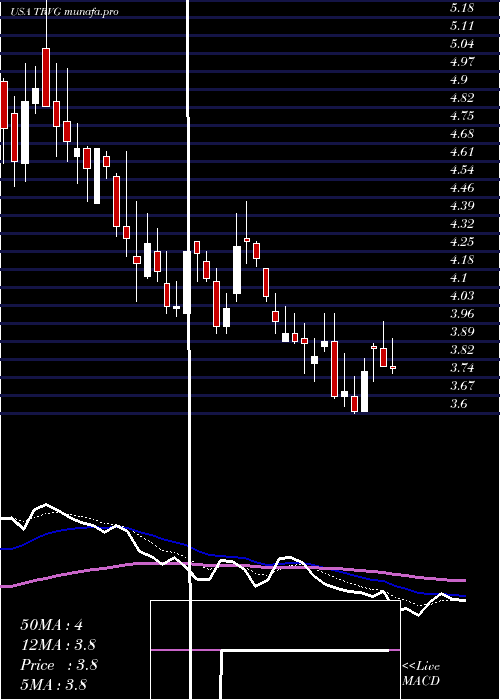The width and height of the screenshot is (500, 700).
Task: Click the 4.1 price axis label
Action: click(458, 278)
